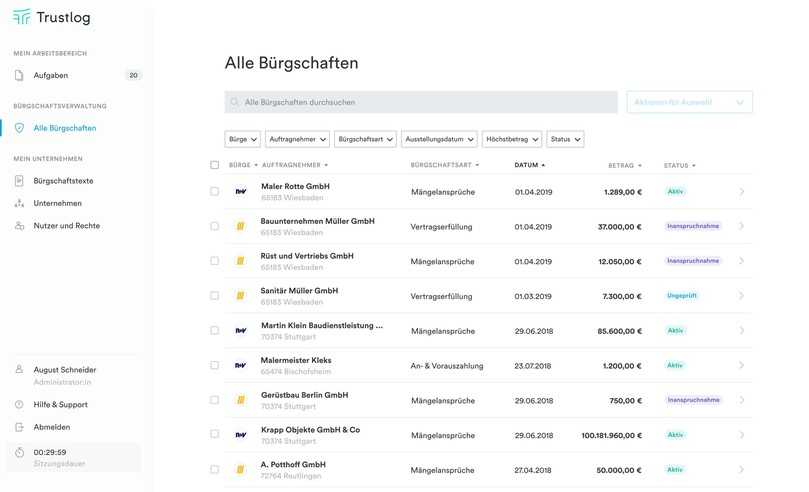The height and width of the screenshot is (492, 809).
Task: Click the Bürgschaftstexte icon in sidebar
Action: click(x=19, y=181)
